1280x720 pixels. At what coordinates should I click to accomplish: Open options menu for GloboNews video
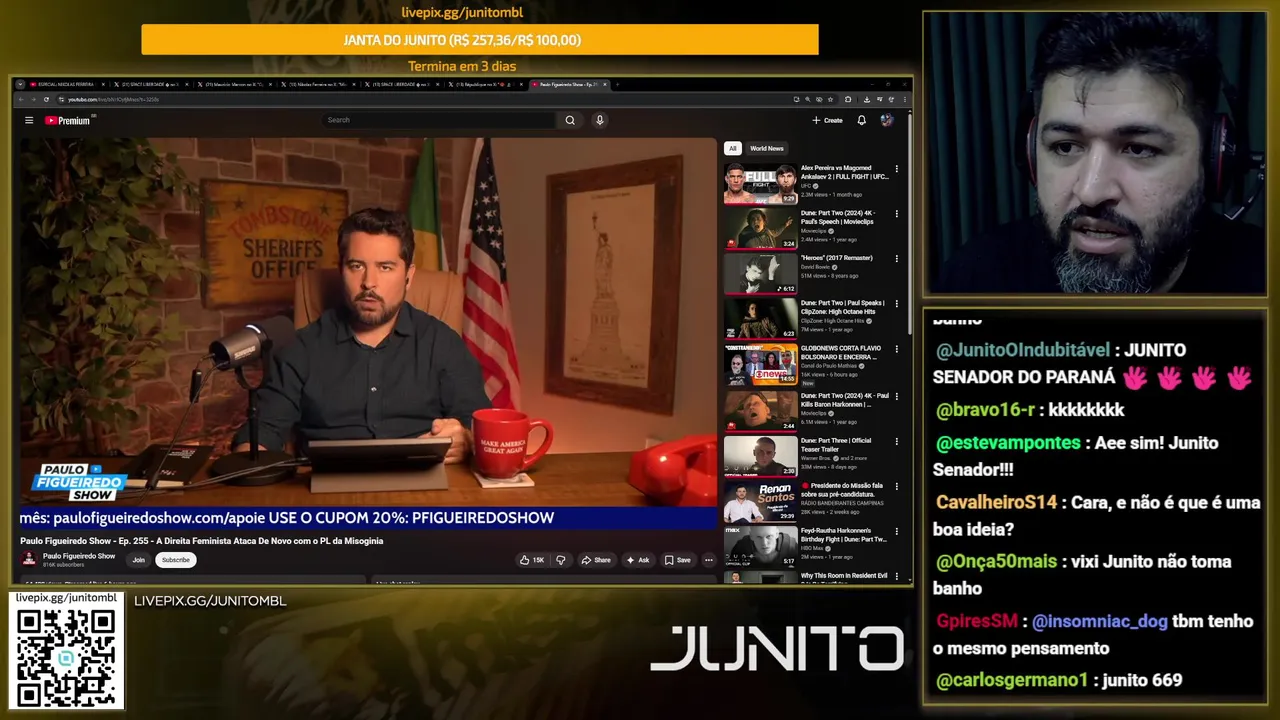tap(896, 349)
